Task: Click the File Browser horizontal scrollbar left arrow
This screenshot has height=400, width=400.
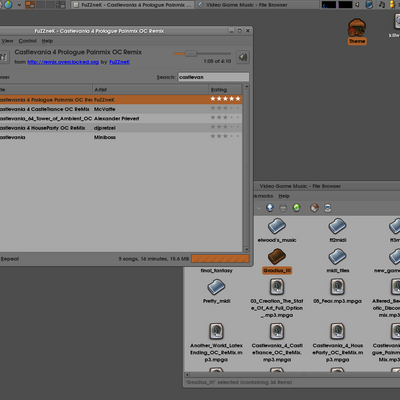Action: [187, 375]
